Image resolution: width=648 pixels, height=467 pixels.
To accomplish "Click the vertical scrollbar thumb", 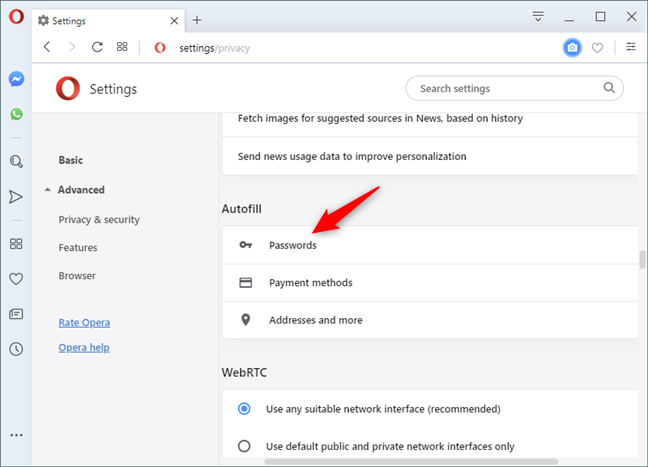I will pos(642,260).
